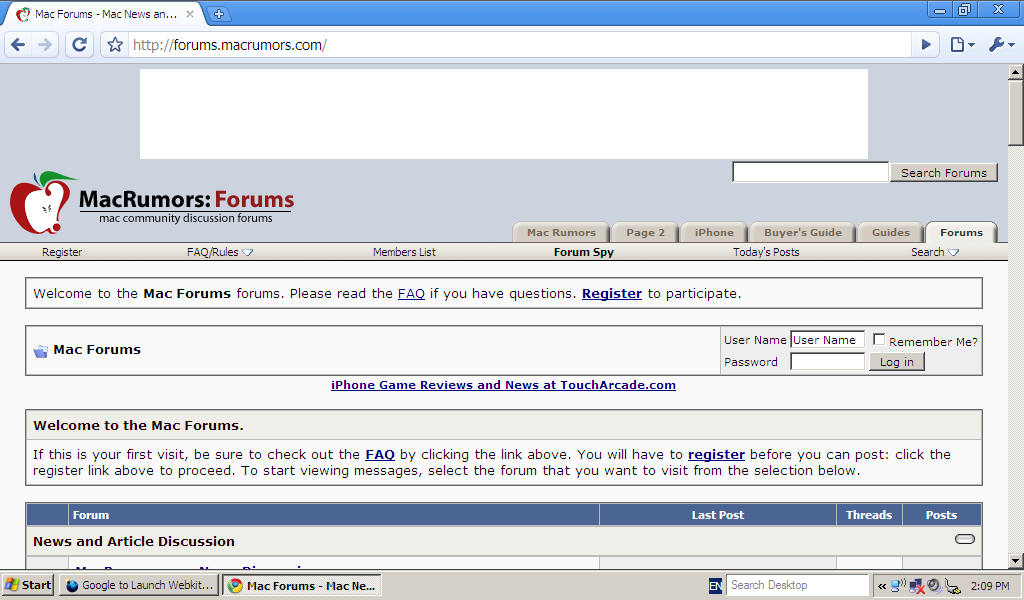
Task: Tick the Remember Me checkbox
Action: (879, 339)
